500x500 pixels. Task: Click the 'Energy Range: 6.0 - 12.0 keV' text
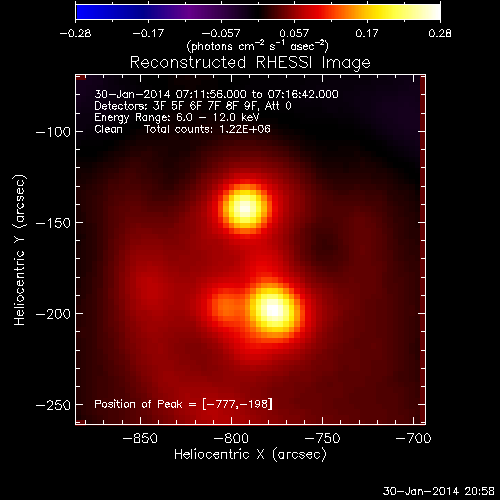177,117
